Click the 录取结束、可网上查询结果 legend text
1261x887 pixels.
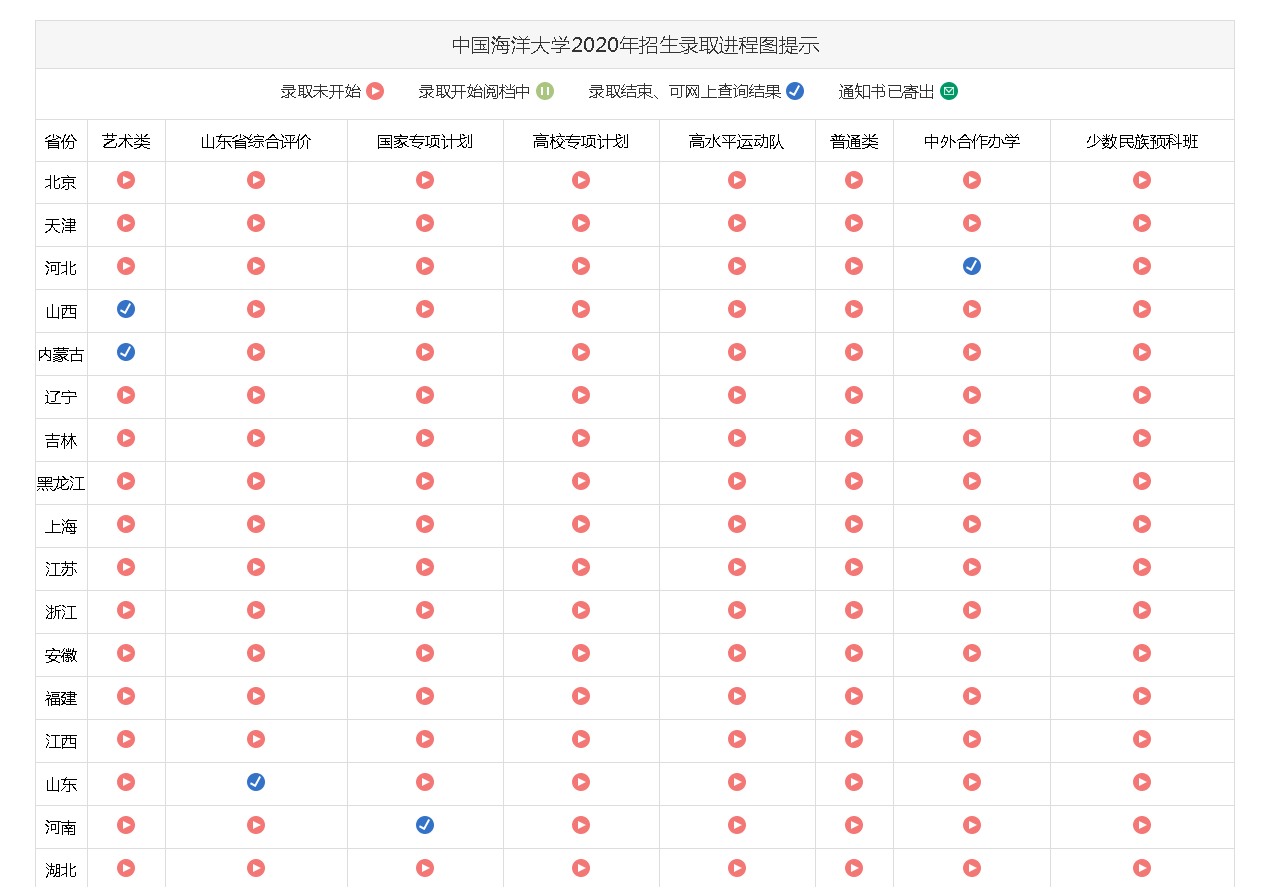point(684,92)
